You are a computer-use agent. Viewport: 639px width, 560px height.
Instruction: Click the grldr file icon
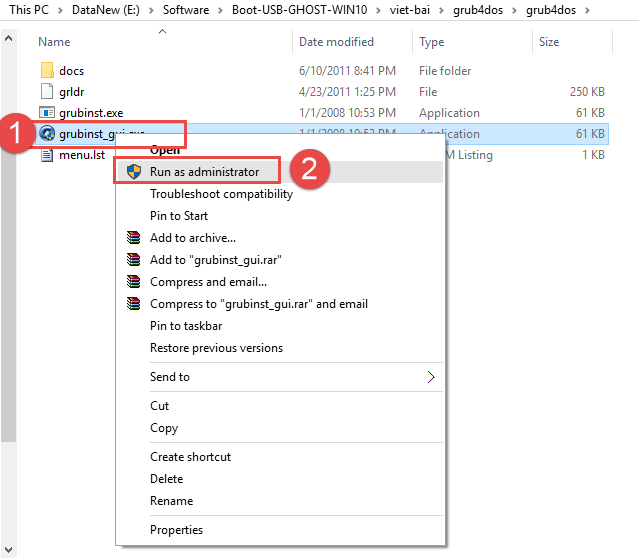pyautogui.click(x=46, y=92)
